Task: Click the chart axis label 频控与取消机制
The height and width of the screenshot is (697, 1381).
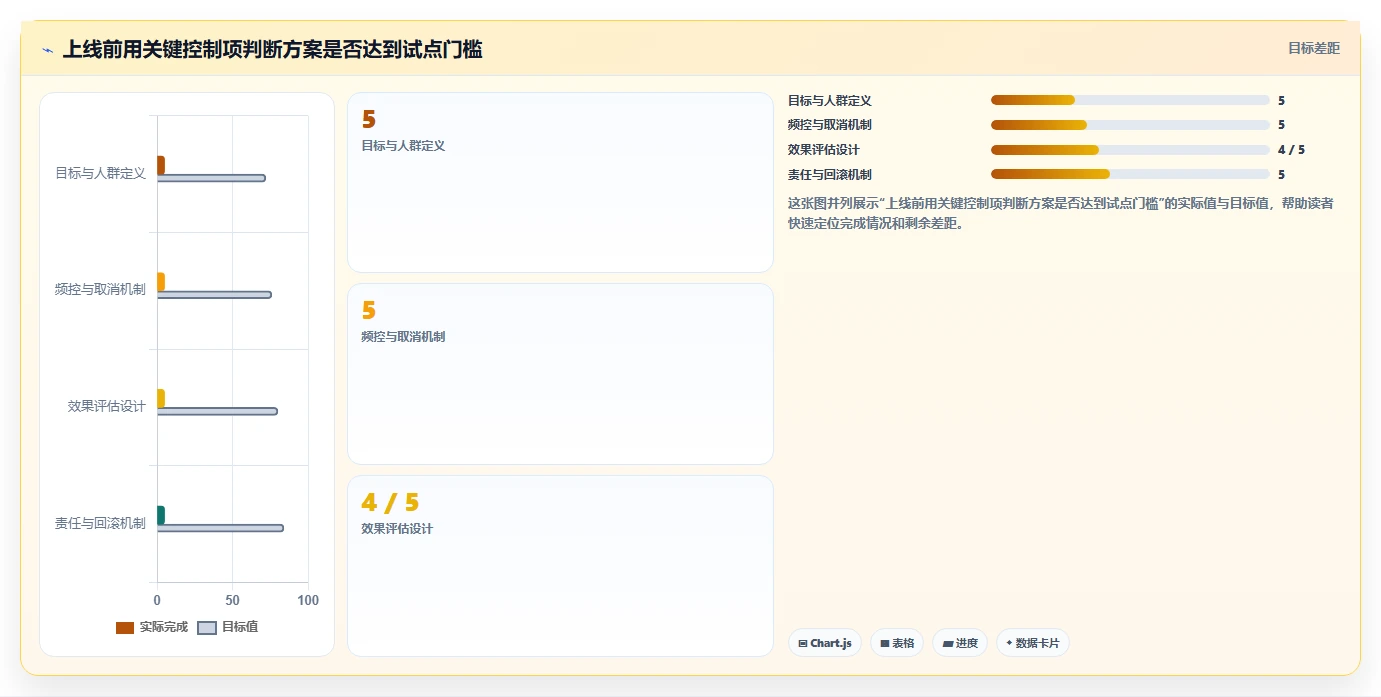Action: point(100,289)
